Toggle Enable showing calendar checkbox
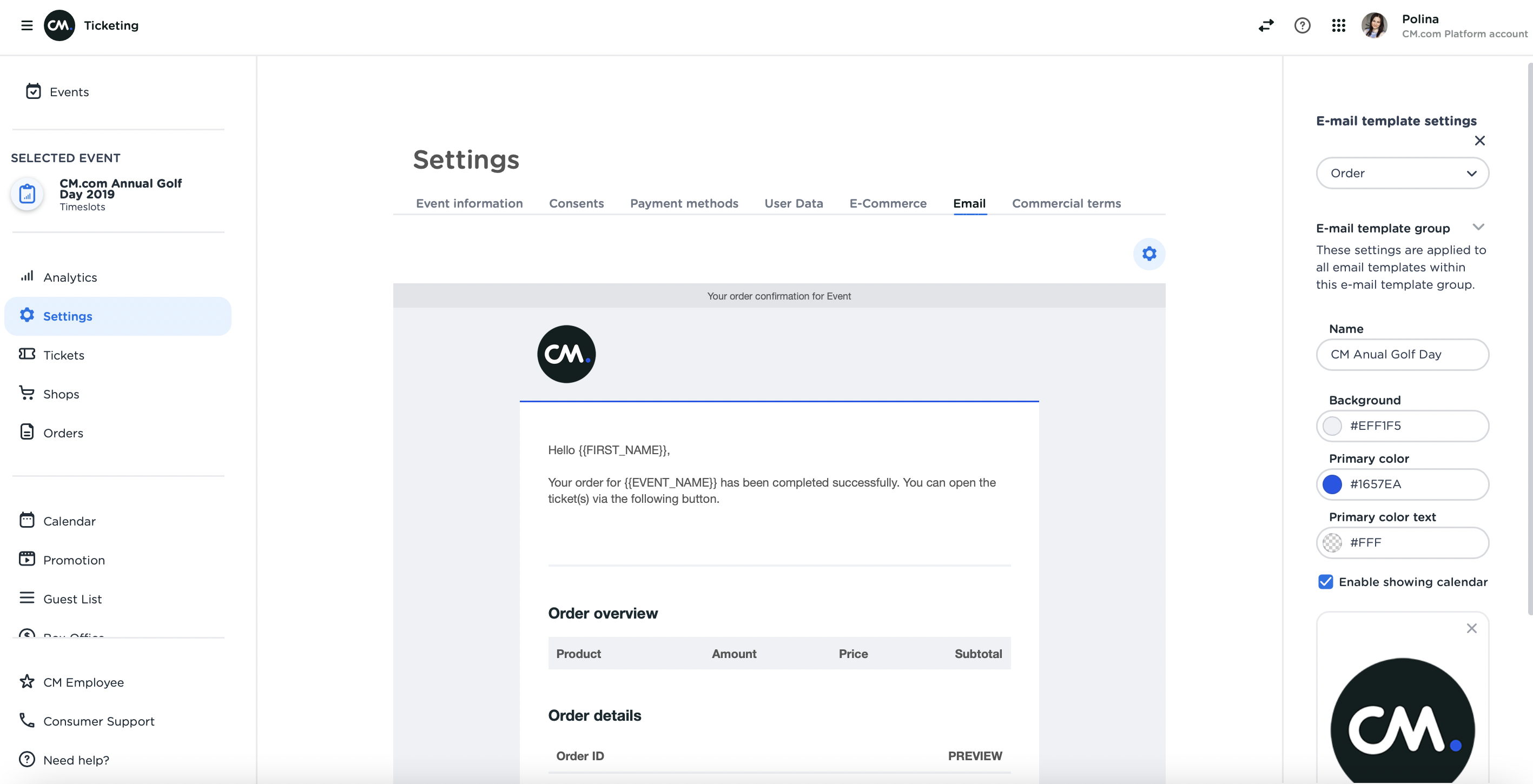The image size is (1533, 784). pyautogui.click(x=1325, y=582)
